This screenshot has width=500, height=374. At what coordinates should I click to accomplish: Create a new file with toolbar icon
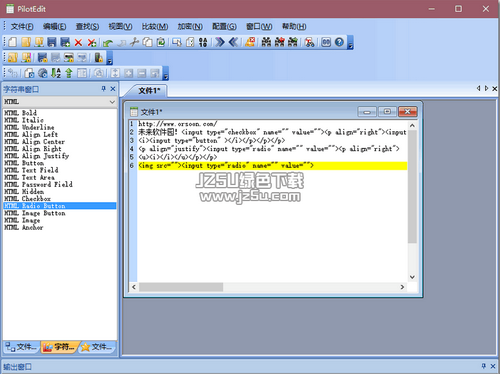13,42
